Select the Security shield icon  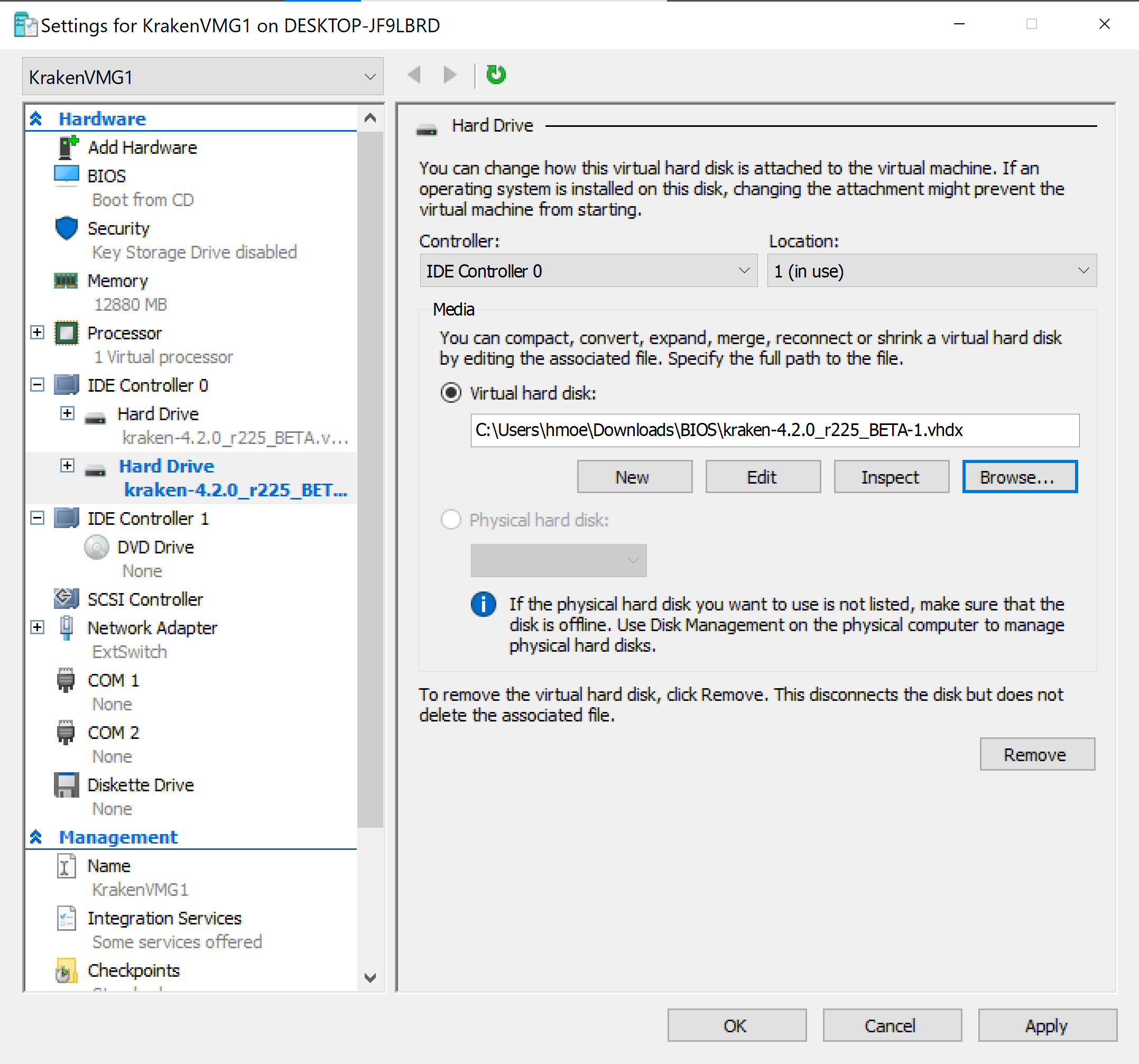[67, 228]
